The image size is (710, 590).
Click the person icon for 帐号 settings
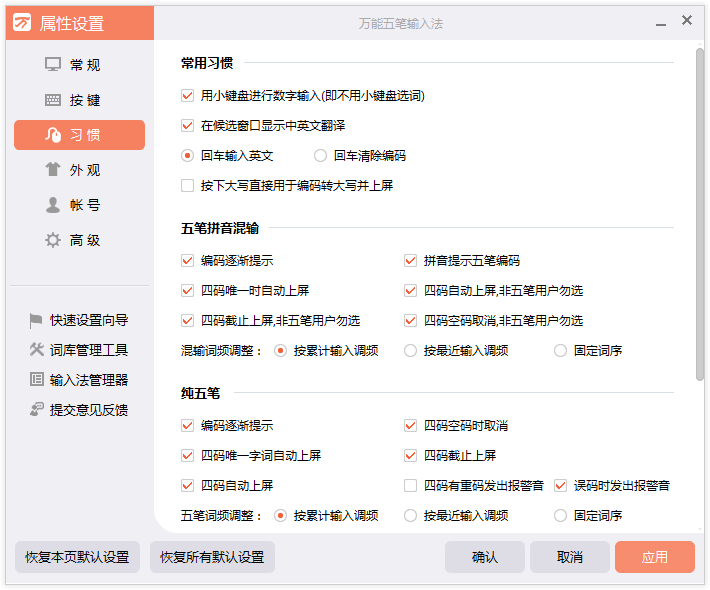pos(53,205)
